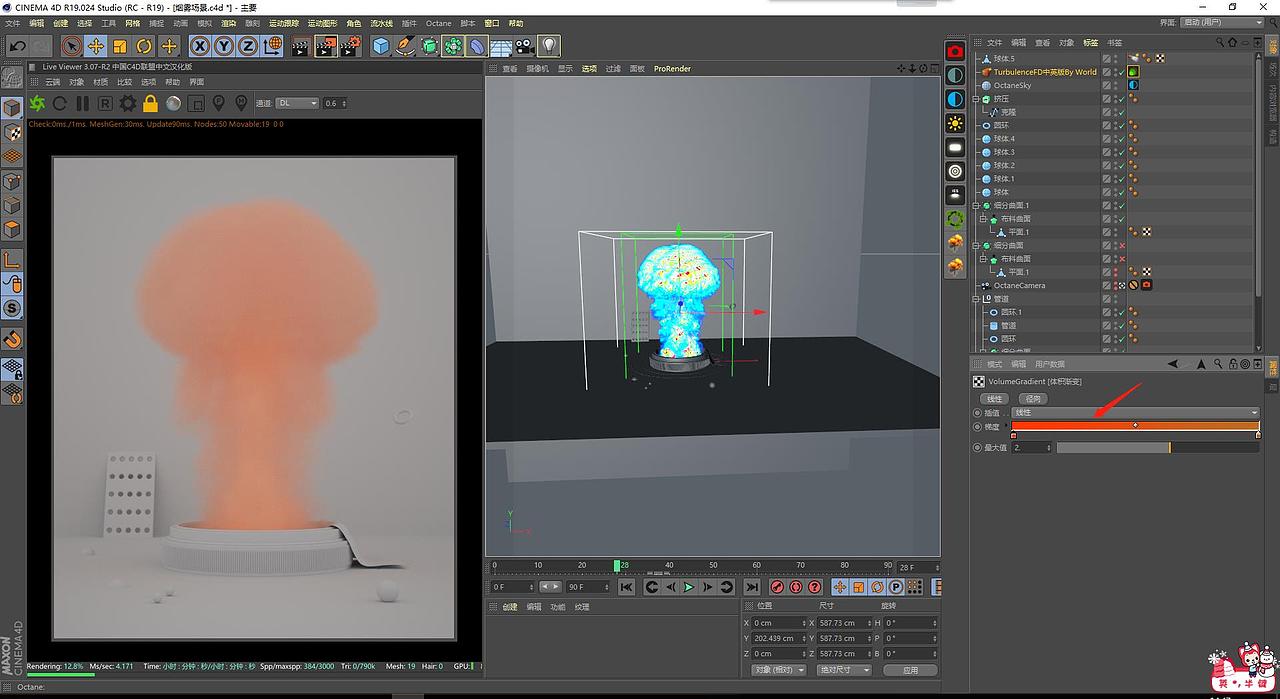Viewport: 1280px width, 699px height.
Task: Adjust the 最大值 slider bar
Action: coord(1157,447)
